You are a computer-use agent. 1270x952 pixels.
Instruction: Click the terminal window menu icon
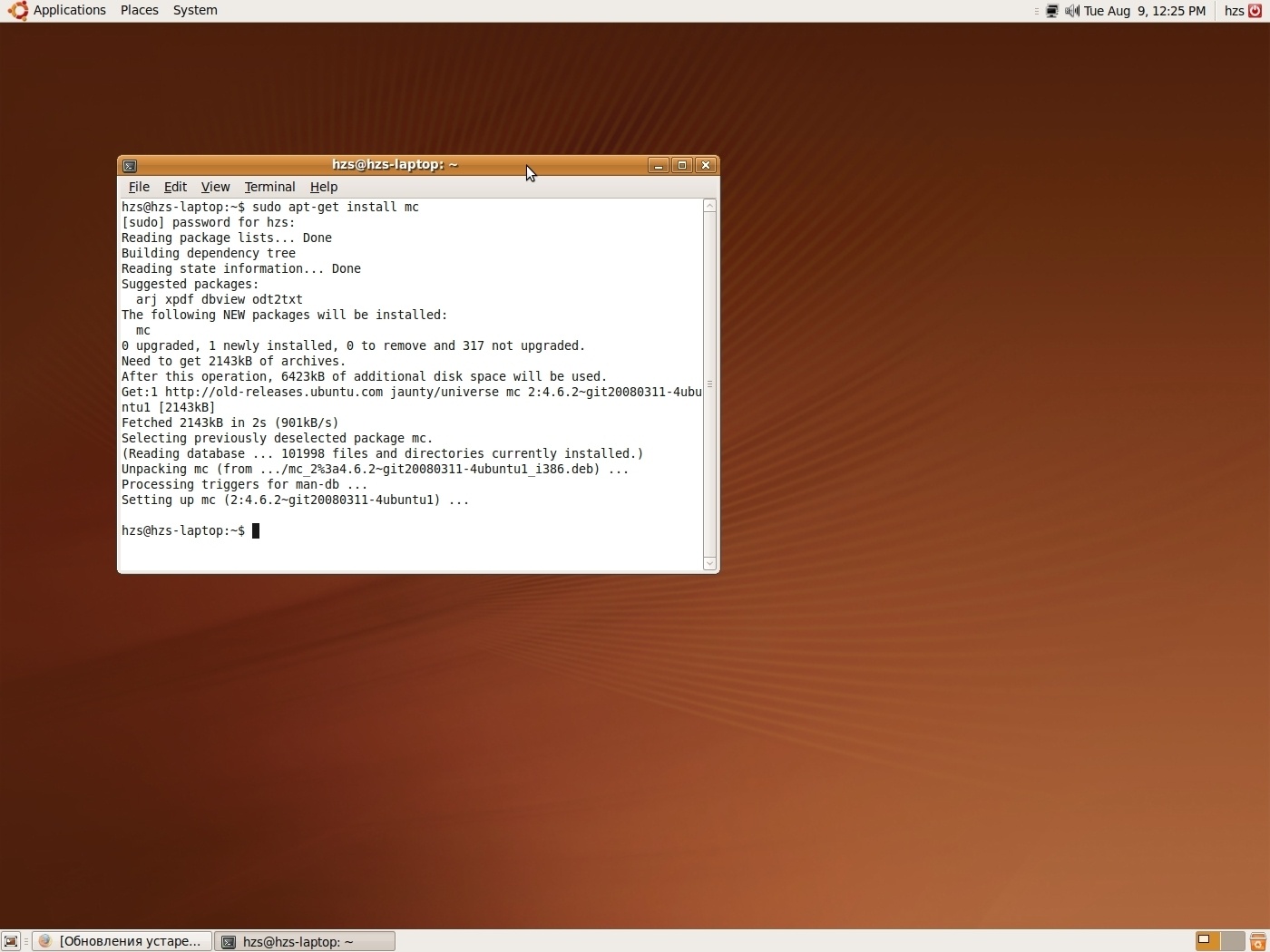(x=130, y=166)
